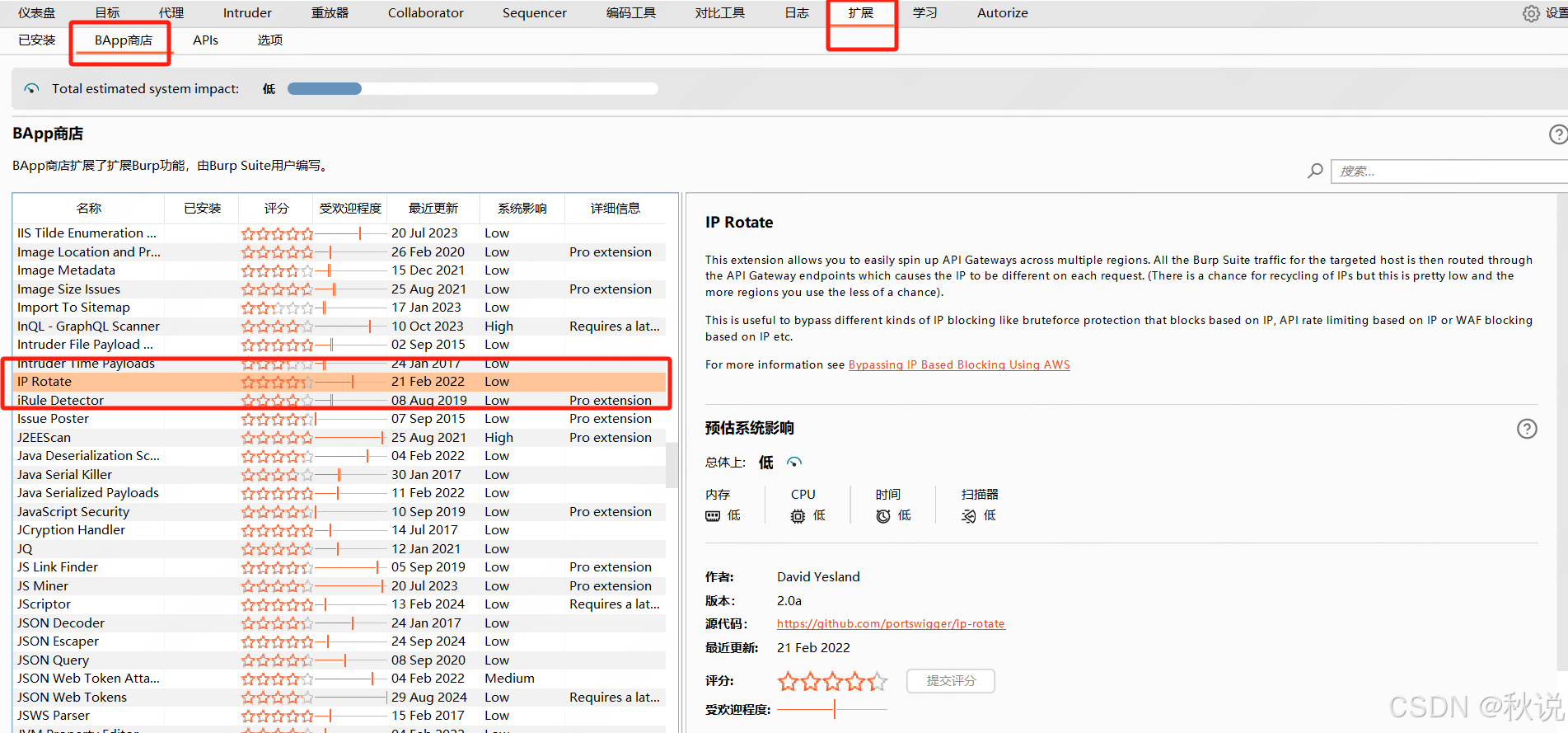
Task: Click the CPU impact icon
Action: coord(798,516)
